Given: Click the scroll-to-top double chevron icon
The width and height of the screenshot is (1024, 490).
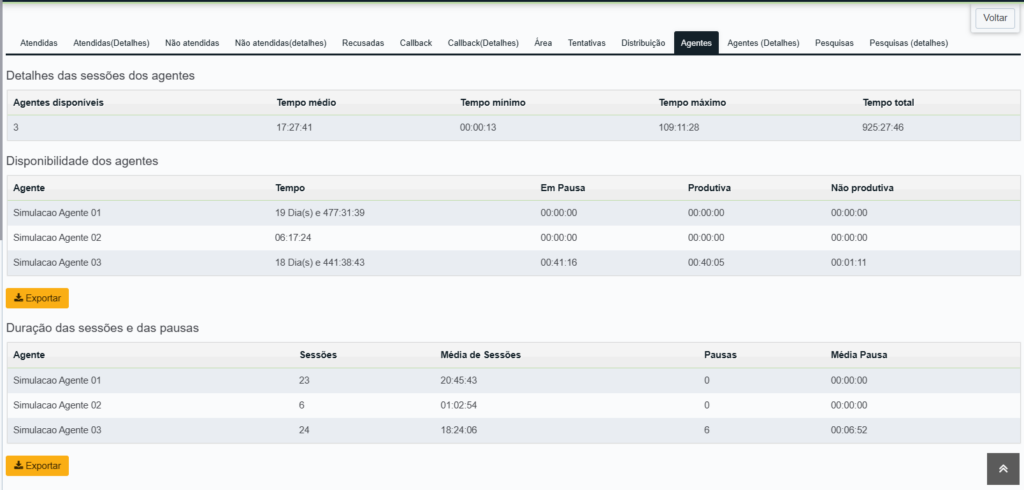Looking at the screenshot, I should 1003,468.
